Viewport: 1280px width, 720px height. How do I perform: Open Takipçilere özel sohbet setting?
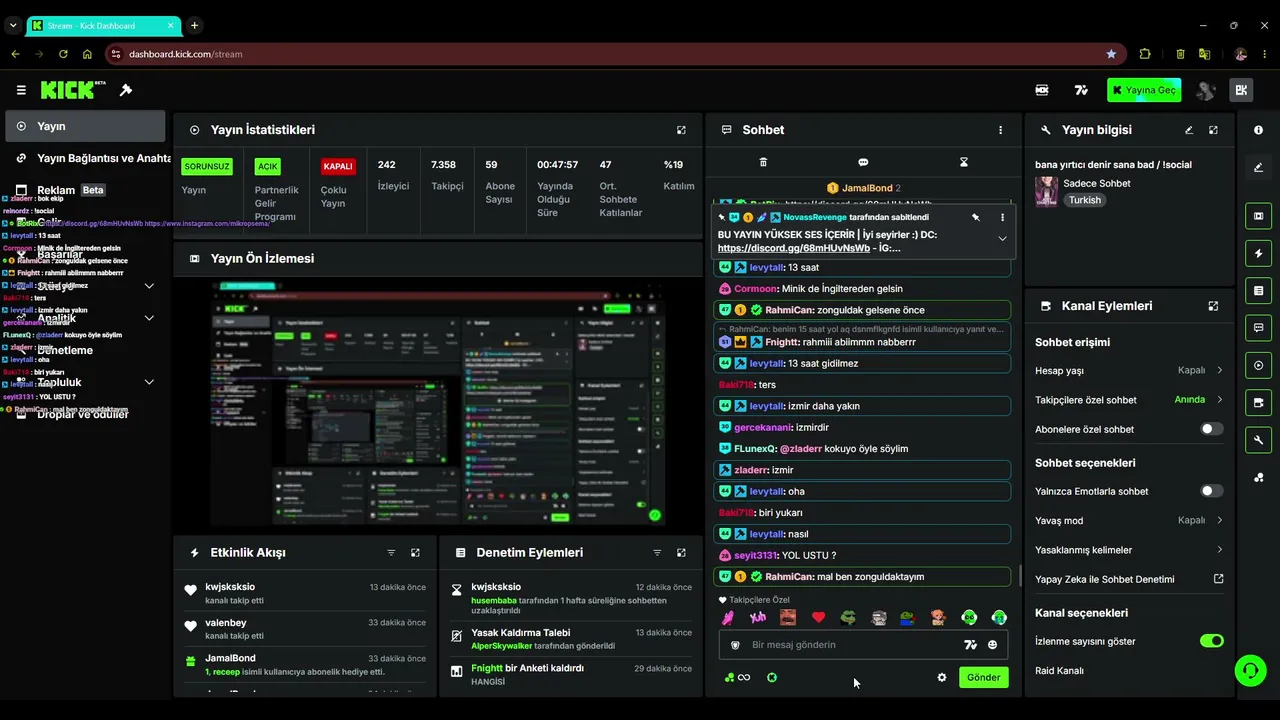click(x=1129, y=400)
